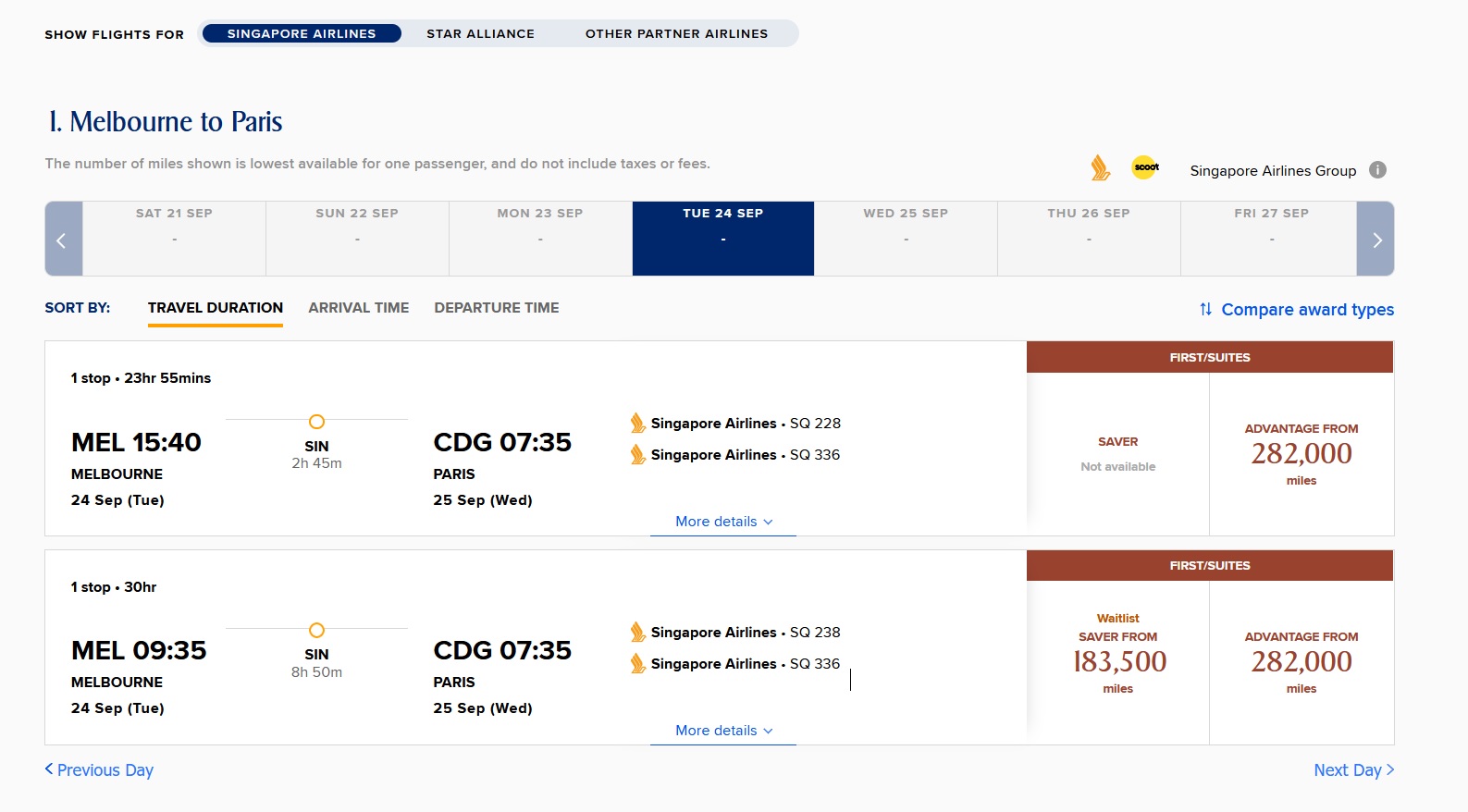Go to Previous Day link

(99, 770)
